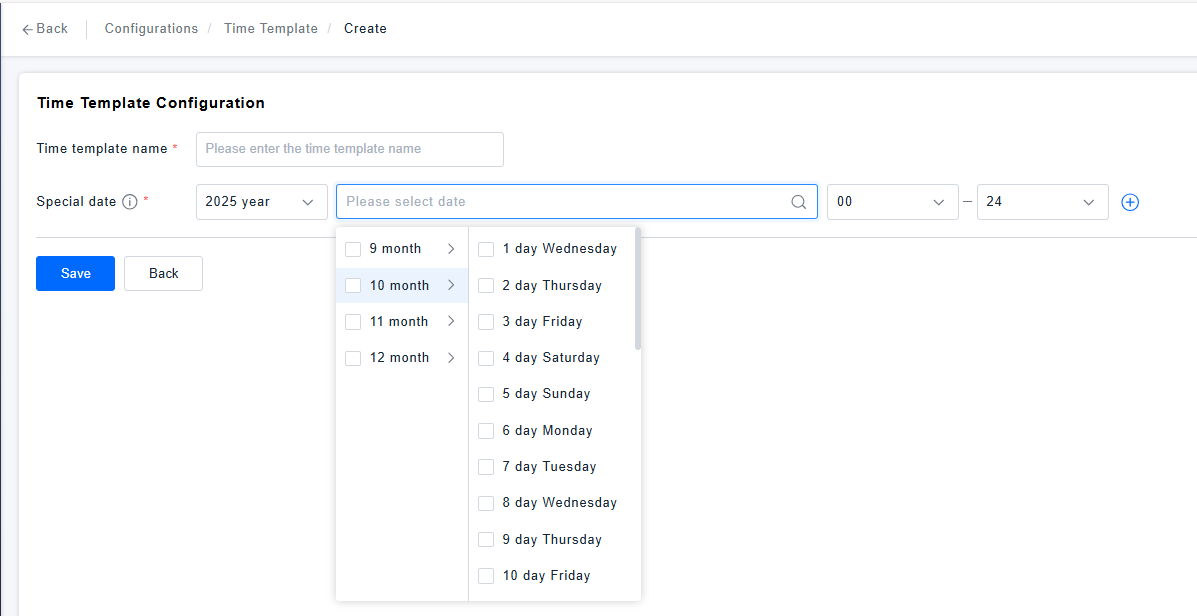Expand the 12 month chevron

point(451,357)
